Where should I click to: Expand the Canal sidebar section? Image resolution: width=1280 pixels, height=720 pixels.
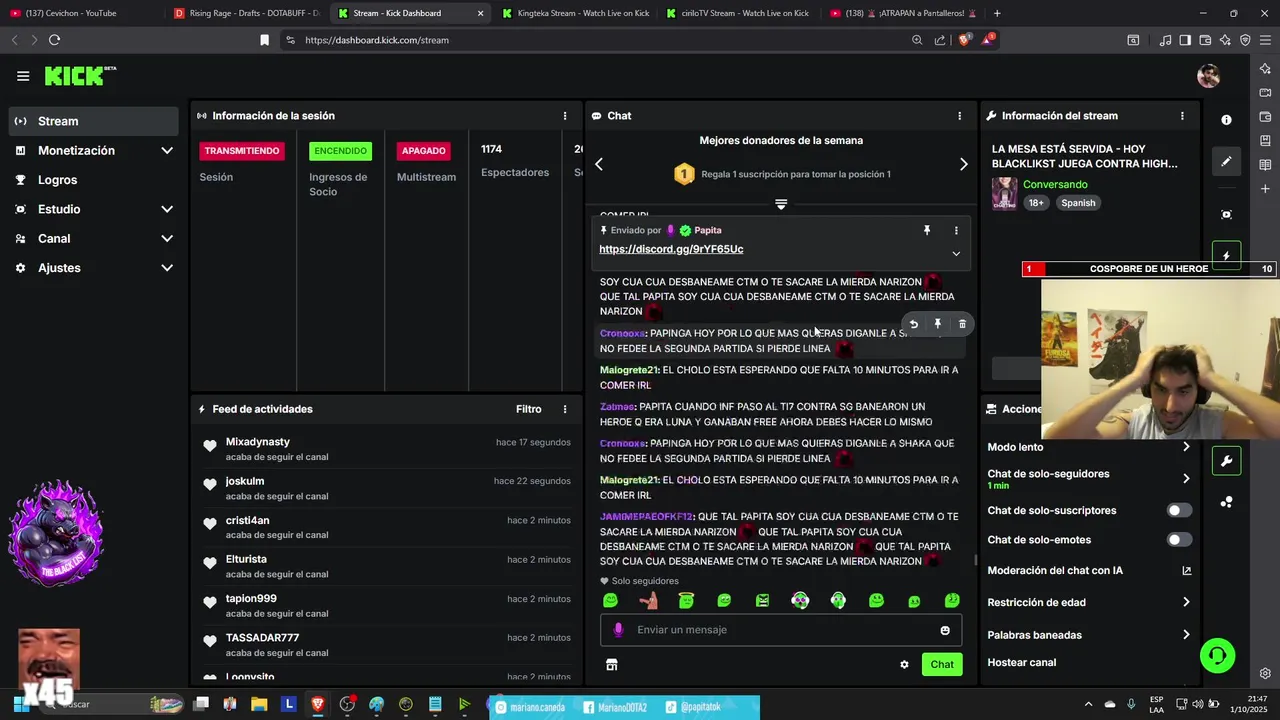pos(167,239)
